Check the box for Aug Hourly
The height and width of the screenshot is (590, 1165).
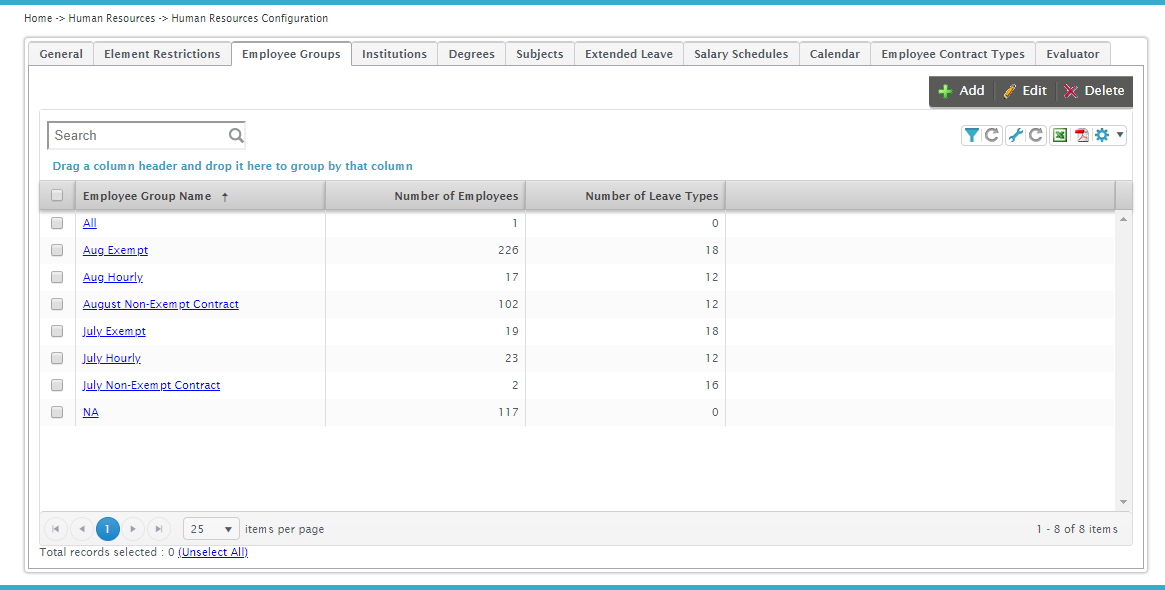pos(57,277)
